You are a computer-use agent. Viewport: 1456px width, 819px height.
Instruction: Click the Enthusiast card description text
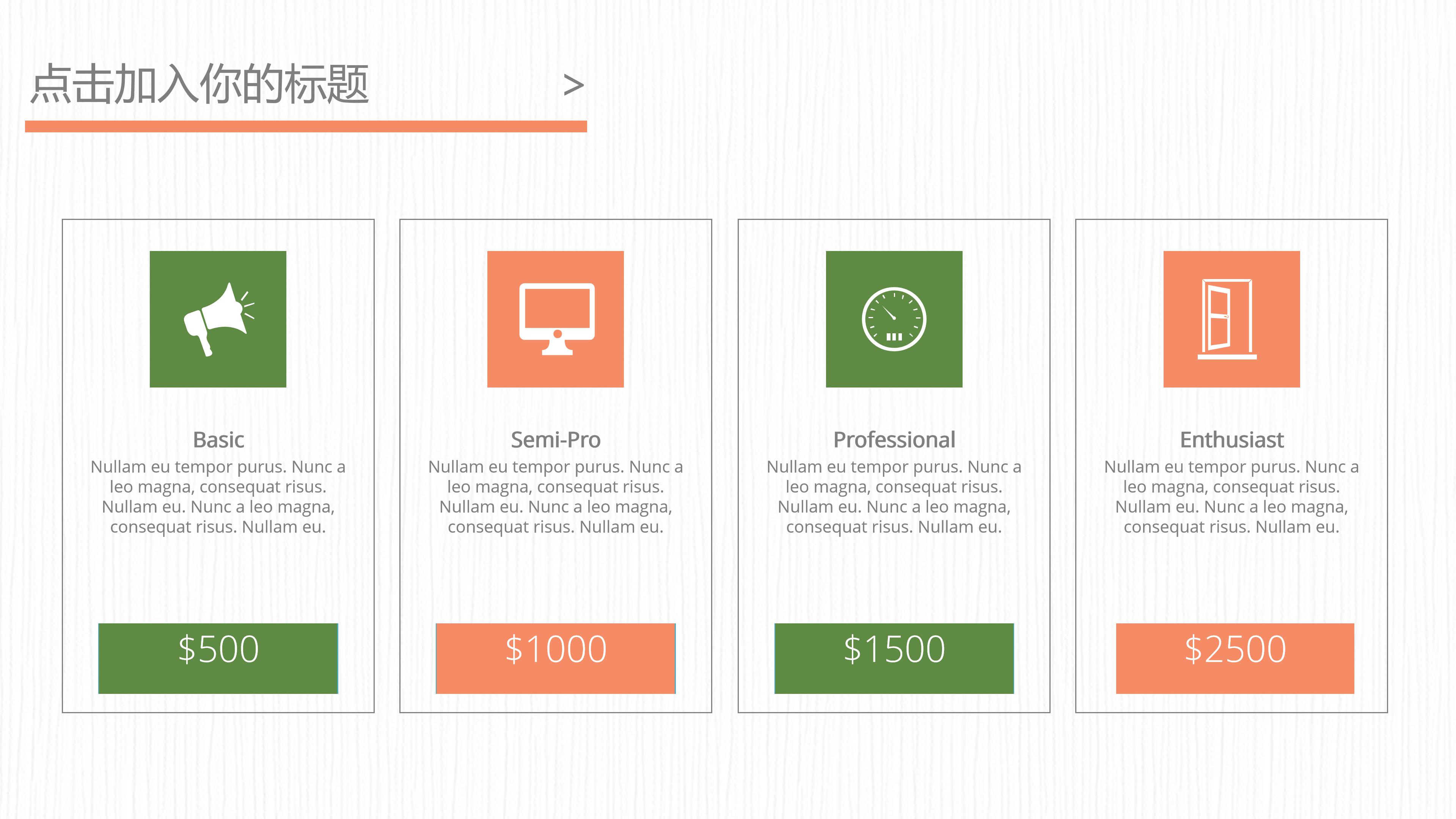point(1231,497)
